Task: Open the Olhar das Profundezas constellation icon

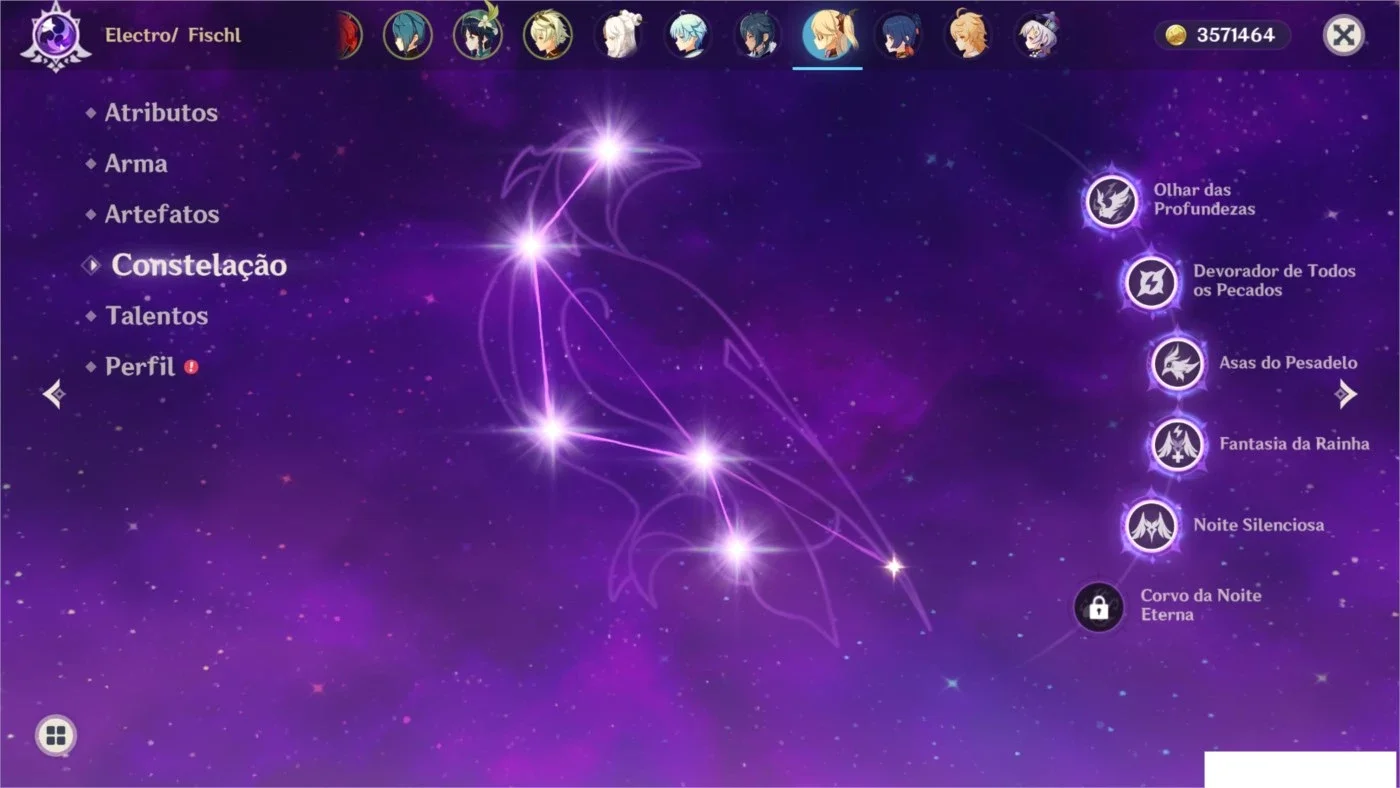Action: 1112,201
